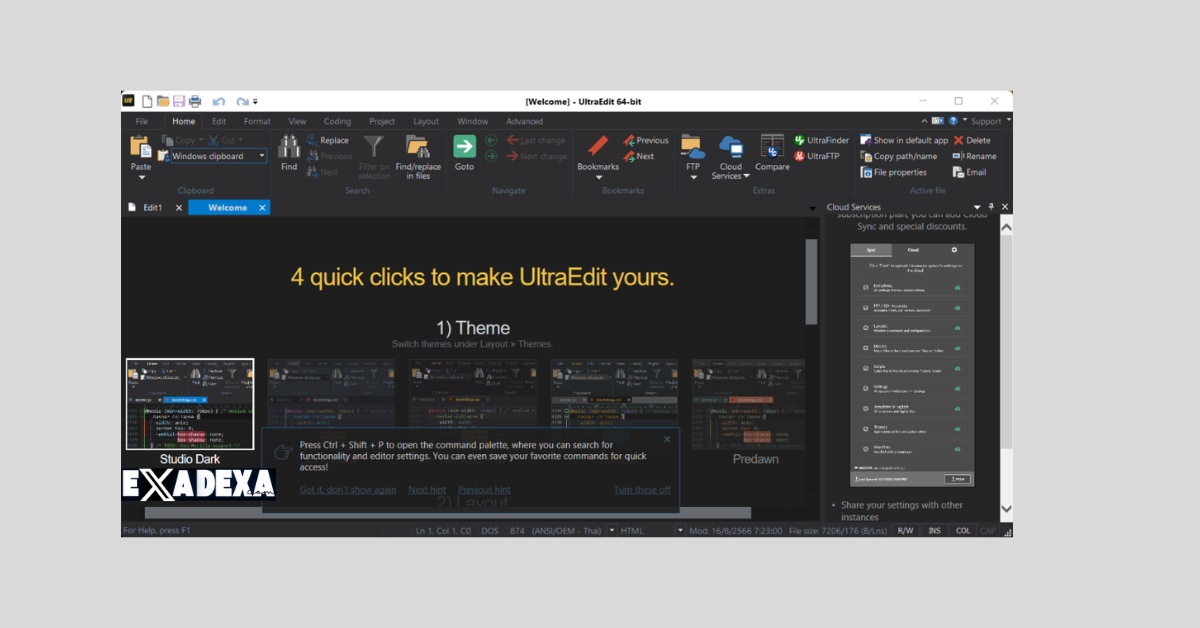Open the Windows clipboard dropdown
The image size is (1200, 628).
click(x=262, y=155)
